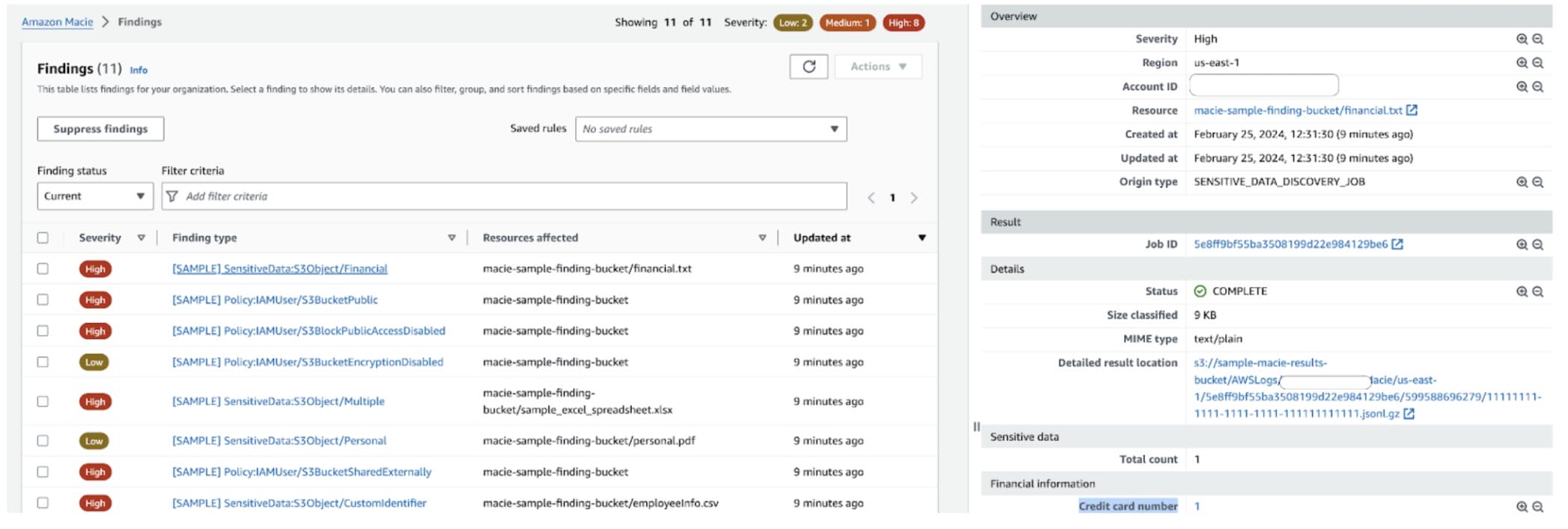This screenshot has height=529, width=1568.
Task: Zoom out on the Job ID value
Action: pos(1537,244)
